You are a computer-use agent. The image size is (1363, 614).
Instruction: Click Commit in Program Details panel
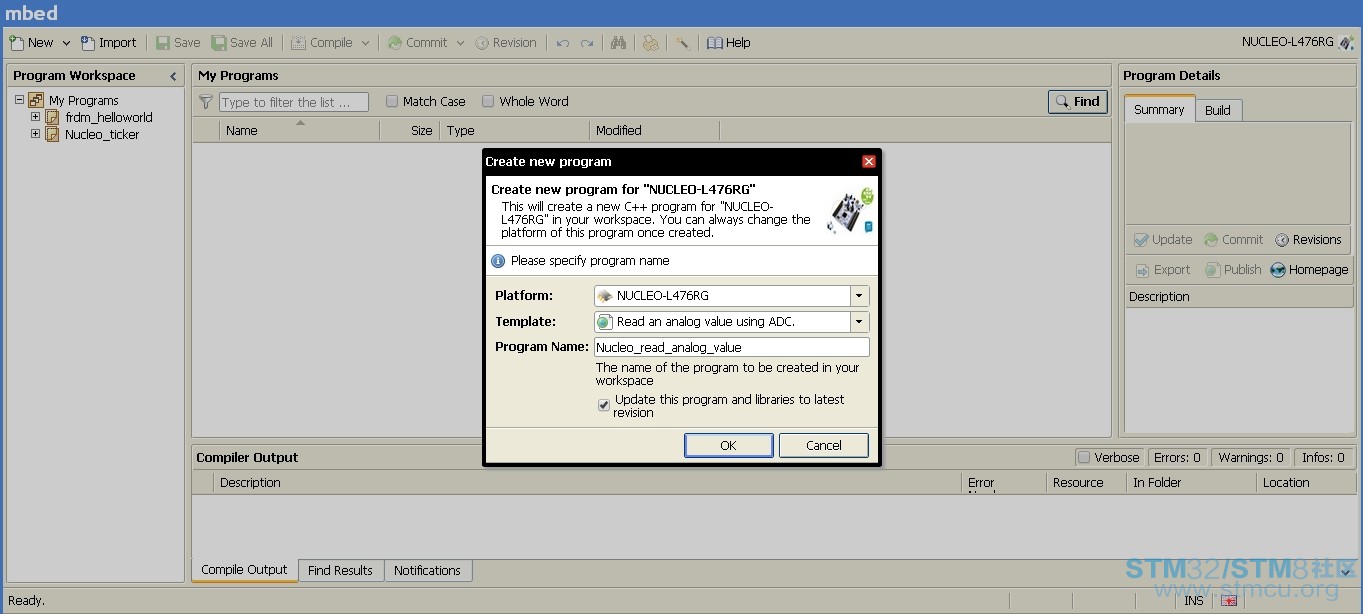1234,239
